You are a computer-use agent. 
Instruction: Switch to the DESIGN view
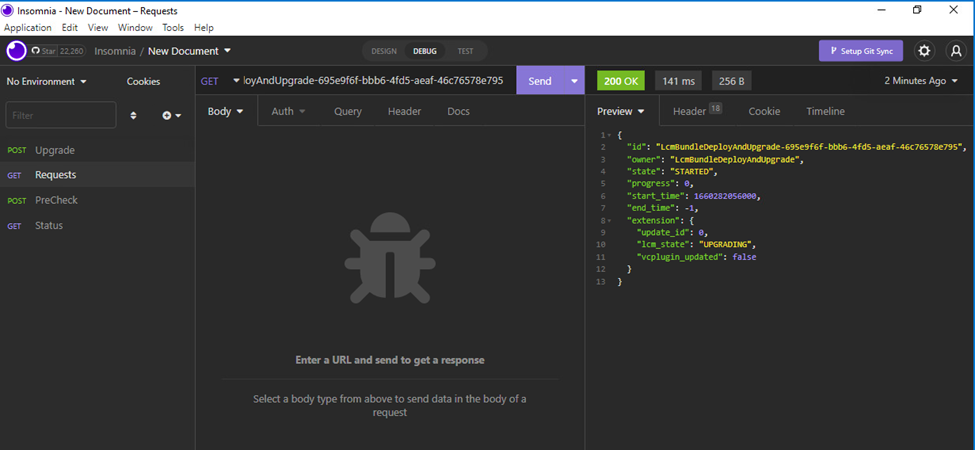[384, 51]
